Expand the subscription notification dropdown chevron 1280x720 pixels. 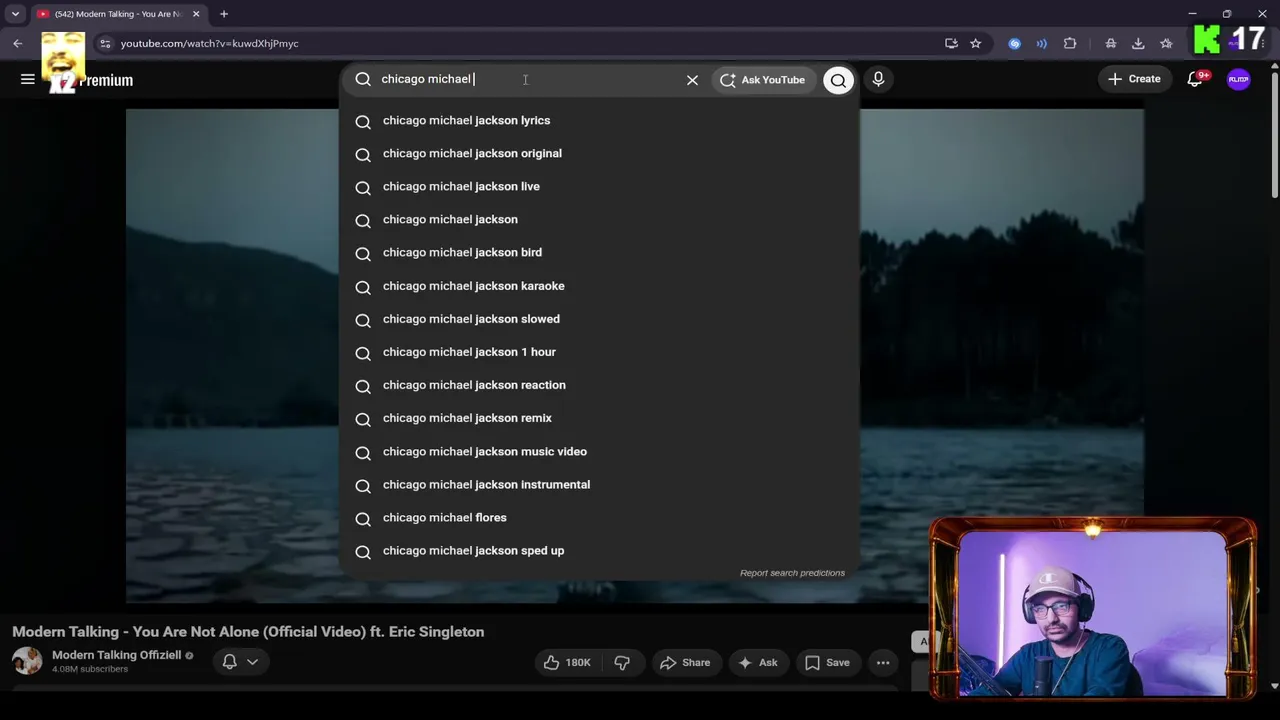[252, 661]
